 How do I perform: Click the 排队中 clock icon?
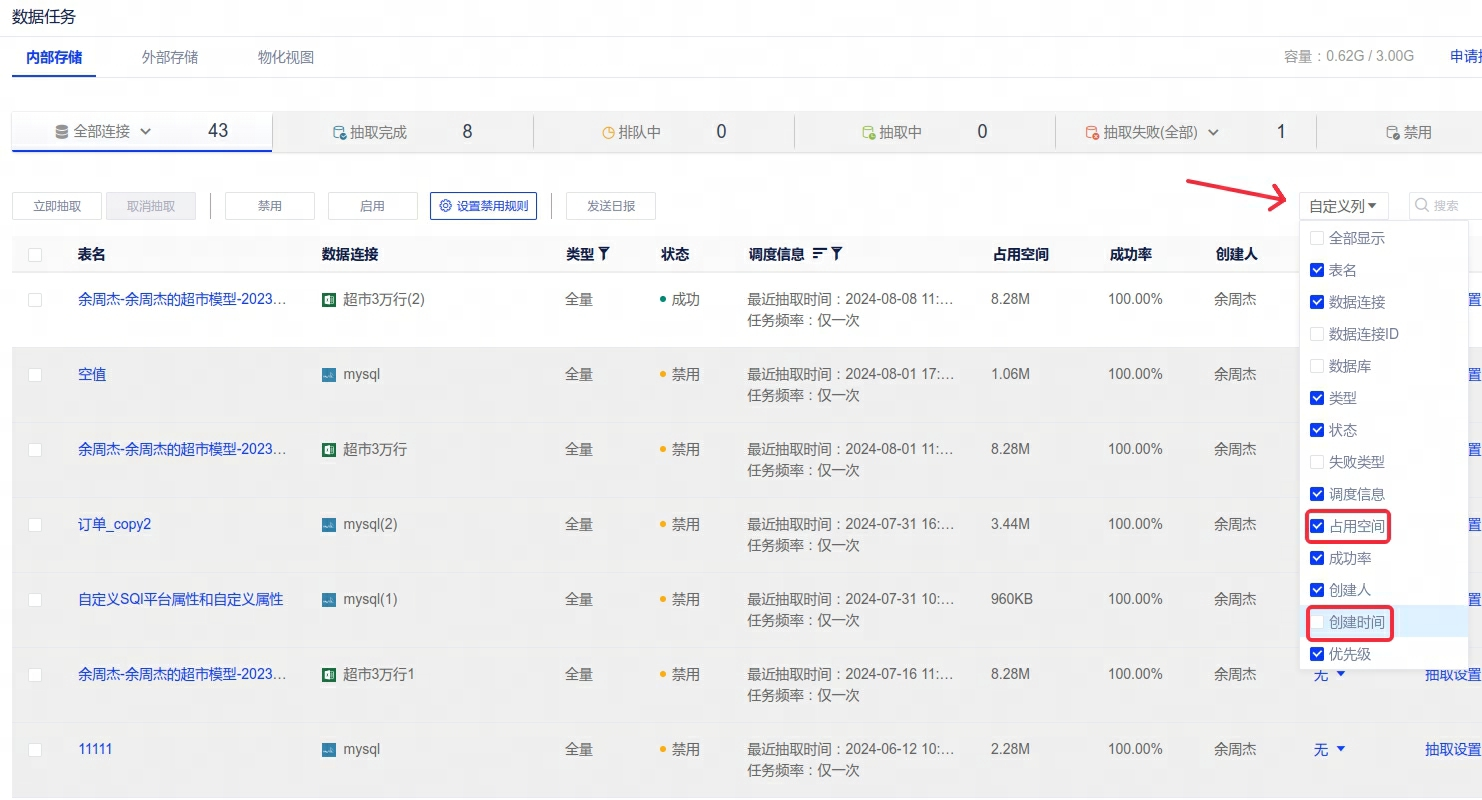click(x=608, y=132)
